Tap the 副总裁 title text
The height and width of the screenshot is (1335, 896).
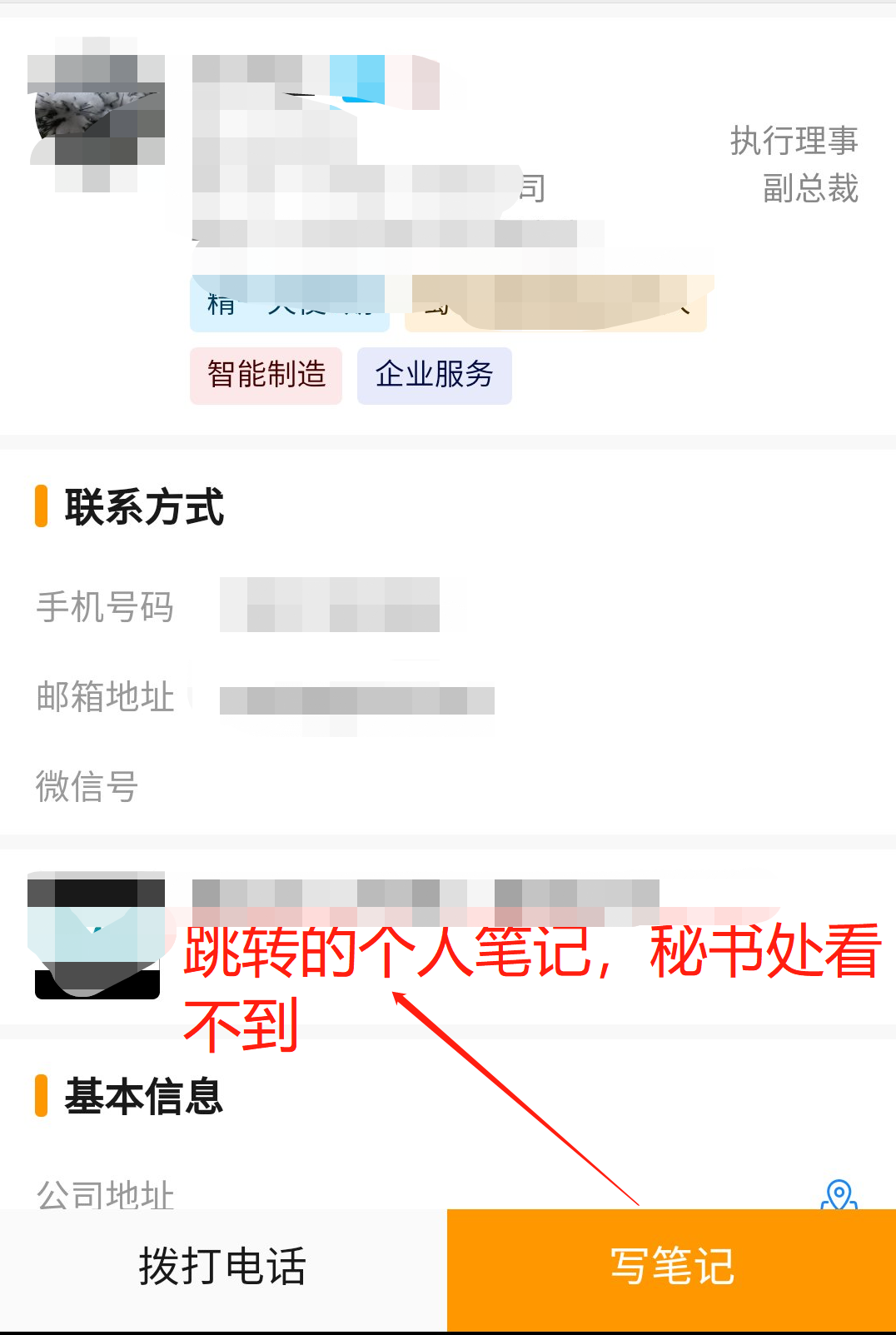pyautogui.click(x=810, y=188)
